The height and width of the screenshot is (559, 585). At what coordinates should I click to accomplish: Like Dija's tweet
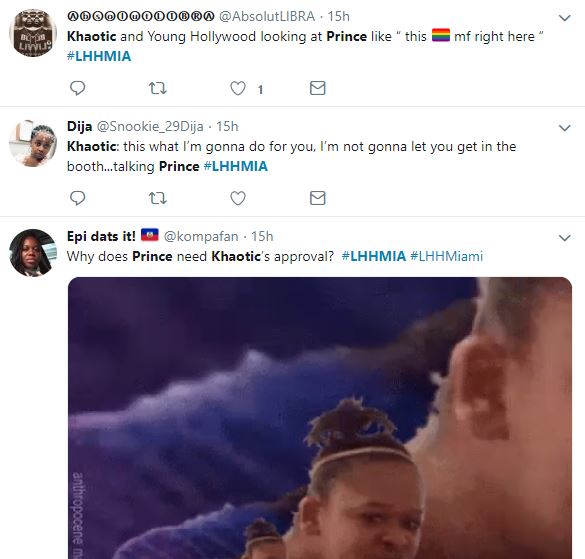[x=238, y=198]
